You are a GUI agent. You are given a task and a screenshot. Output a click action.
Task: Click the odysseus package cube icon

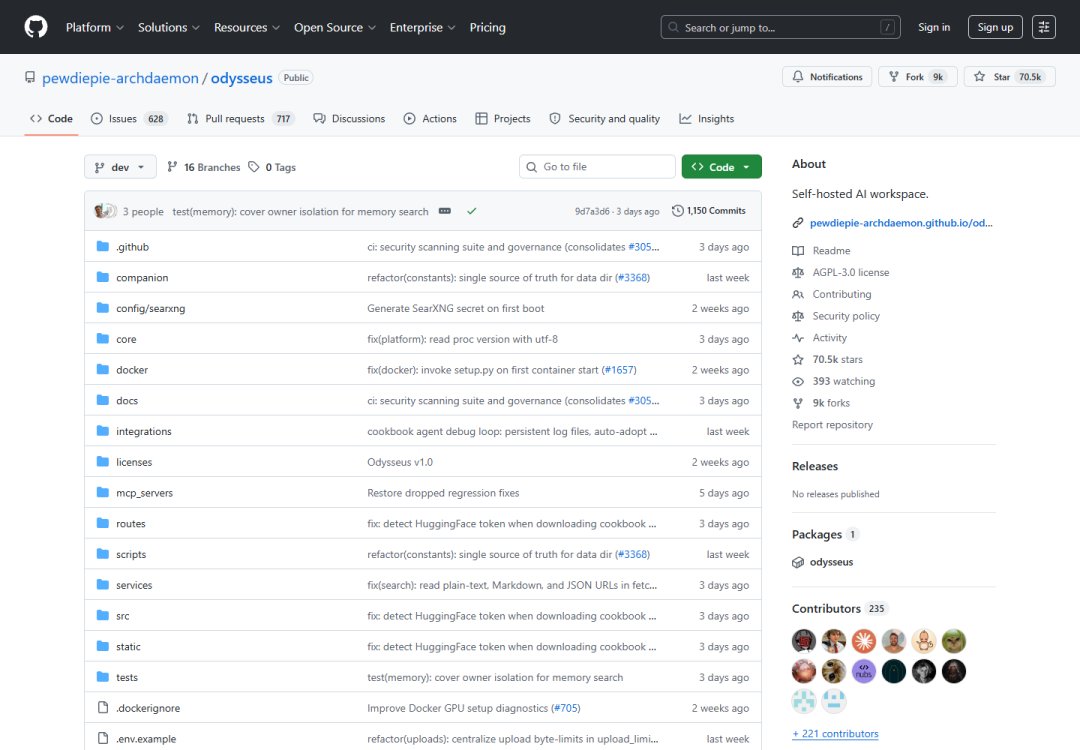click(798, 562)
